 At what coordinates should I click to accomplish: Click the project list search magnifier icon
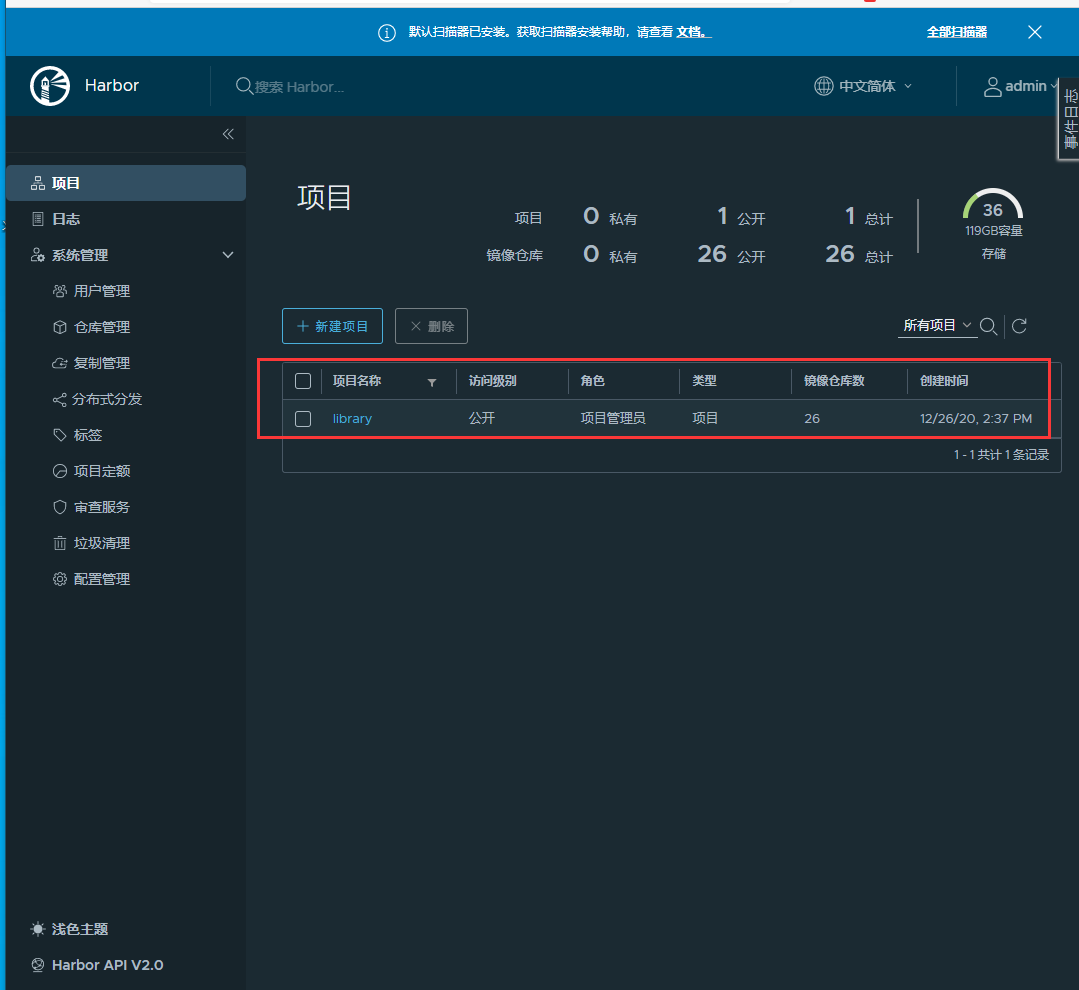pyautogui.click(x=988, y=326)
